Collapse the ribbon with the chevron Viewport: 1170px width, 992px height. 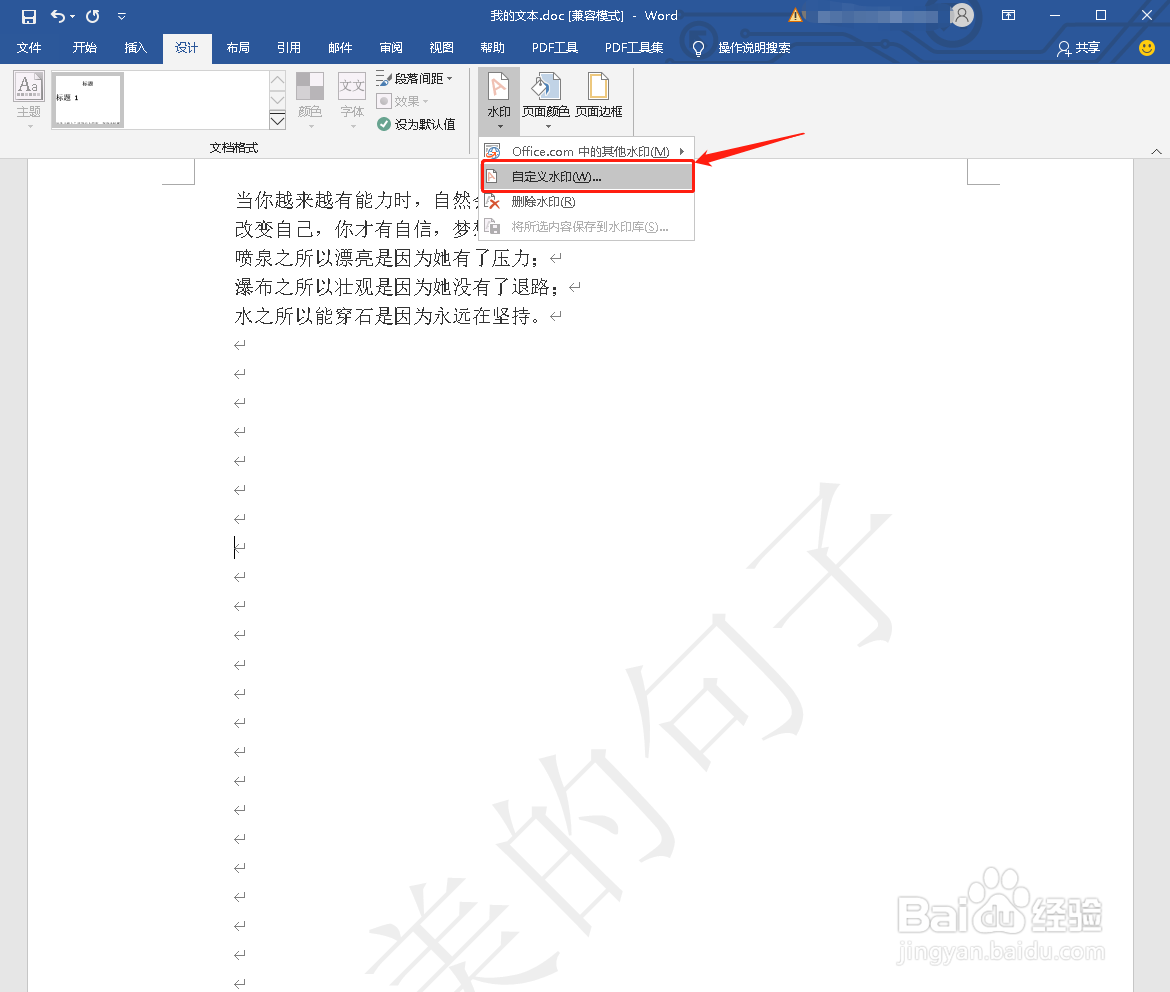1156,152
